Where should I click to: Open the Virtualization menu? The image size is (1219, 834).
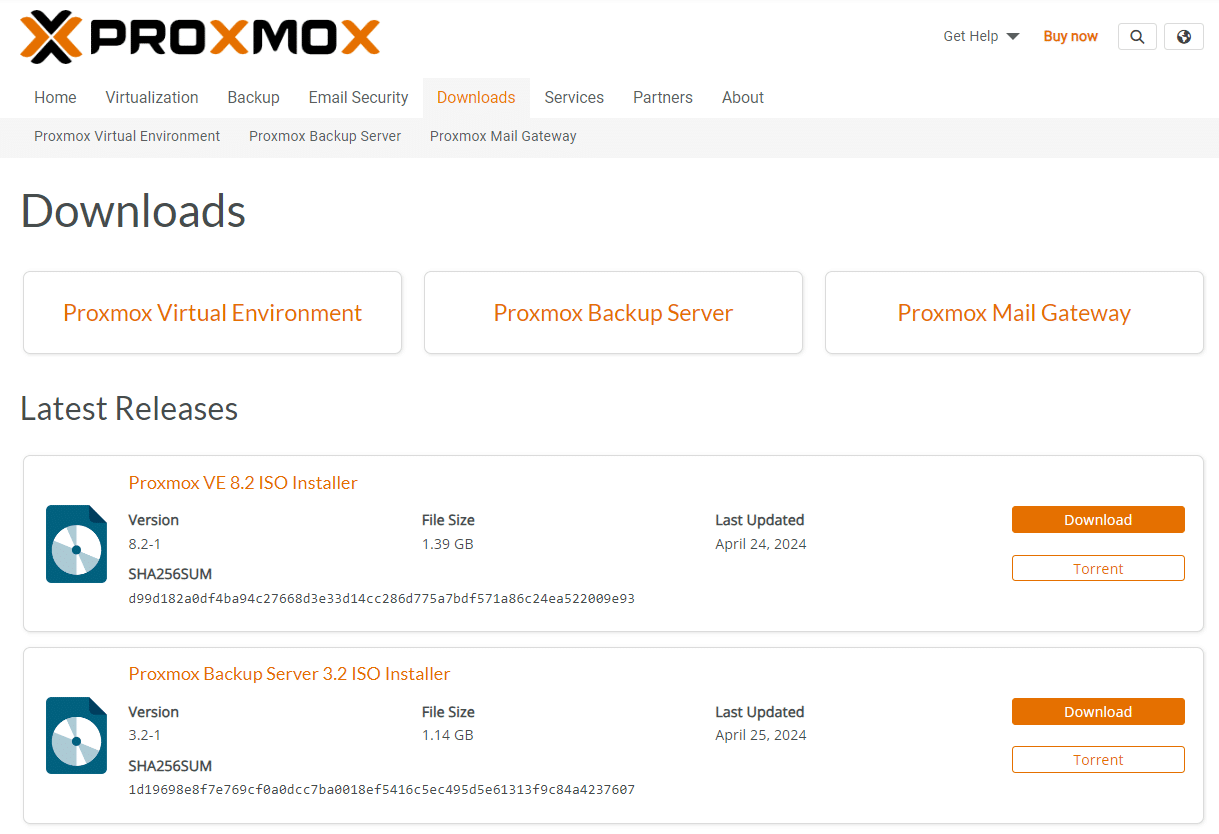pyautogui.click(x=151, y=97)
